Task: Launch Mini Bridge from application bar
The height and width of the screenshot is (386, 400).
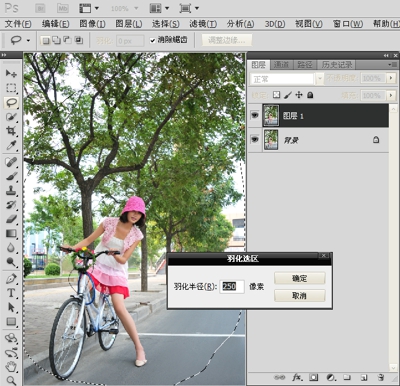Action: pos(63,8)
